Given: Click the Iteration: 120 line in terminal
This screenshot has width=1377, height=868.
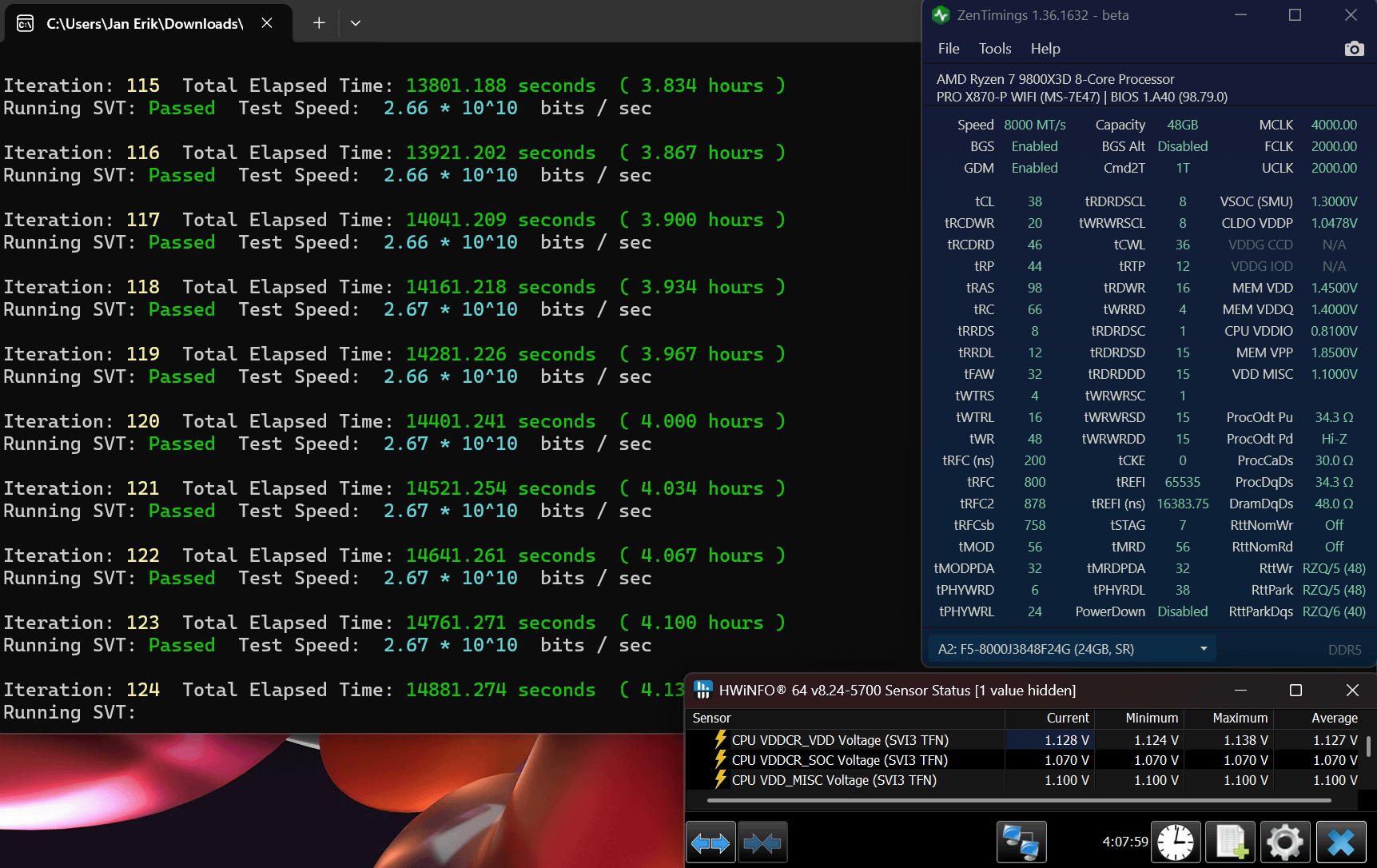Looking at the screenshot, I should [395, 421].
